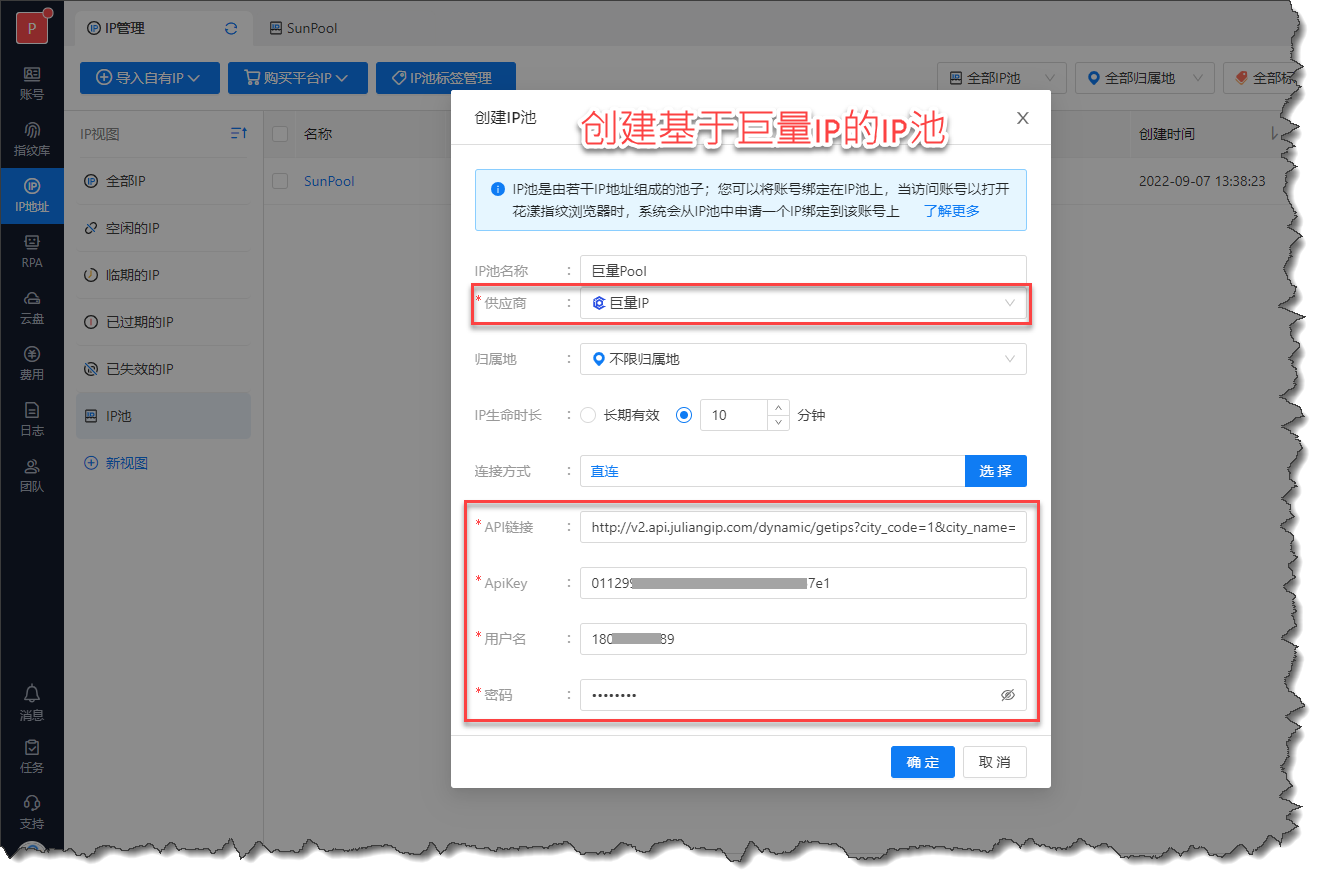Open IP池标签管理 tag management
Image resolution: width=1326 pixels, height=882 pixels.
(x=446, y=78)
